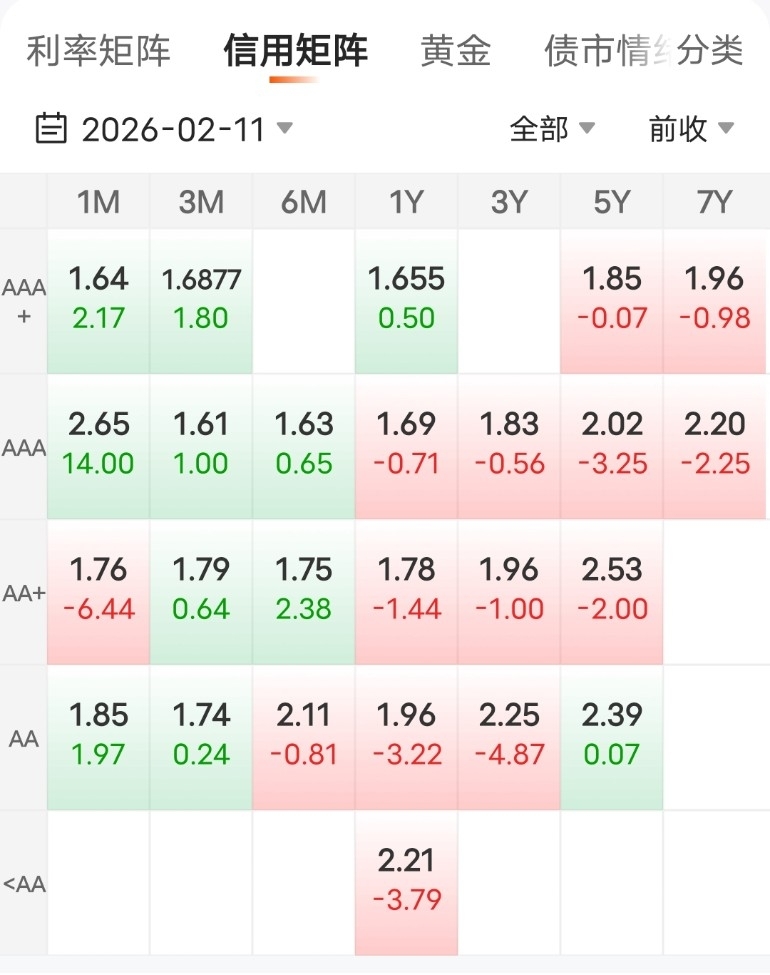Screen dimensions: 770x975
Task: Select the 信用矩阵 tab
Action: 295,51
